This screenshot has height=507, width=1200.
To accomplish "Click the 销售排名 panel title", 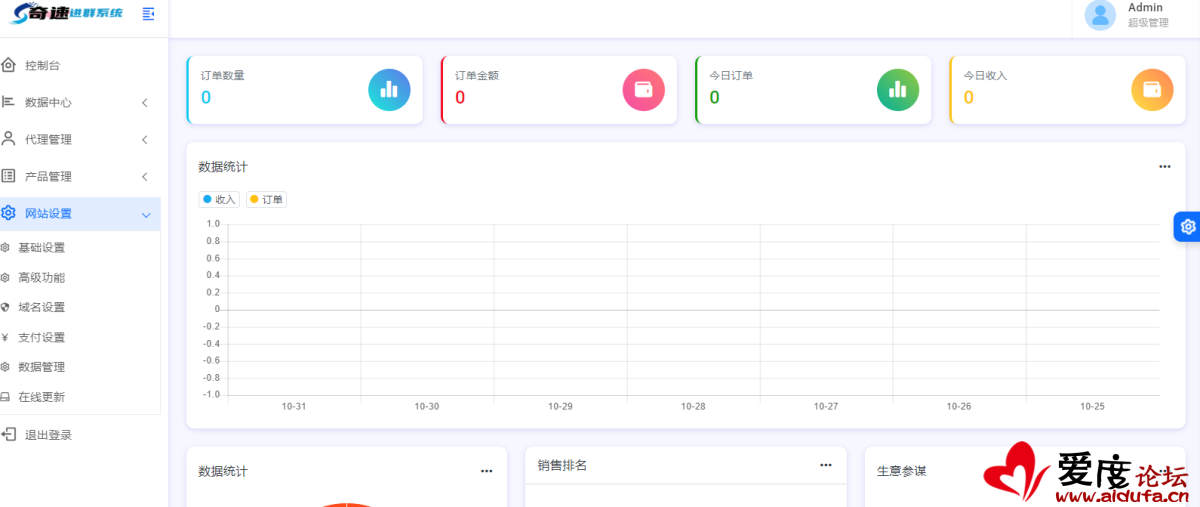I will (x=562, y=465).
